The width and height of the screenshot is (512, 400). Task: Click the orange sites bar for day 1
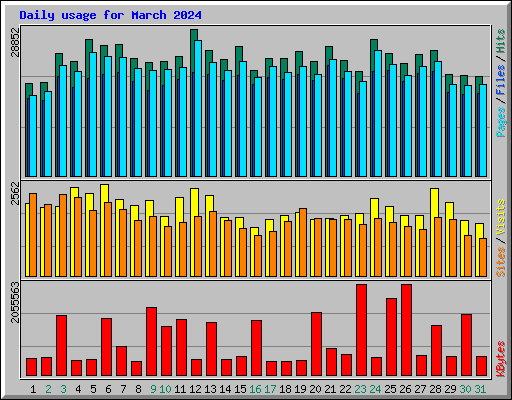[x=33, y=235]
